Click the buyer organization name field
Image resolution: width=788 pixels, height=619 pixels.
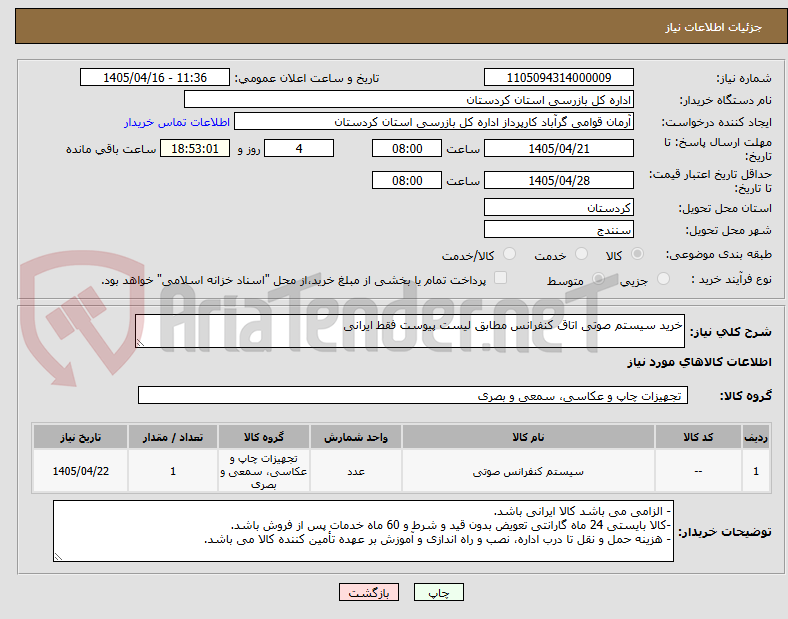click(409, 99)
